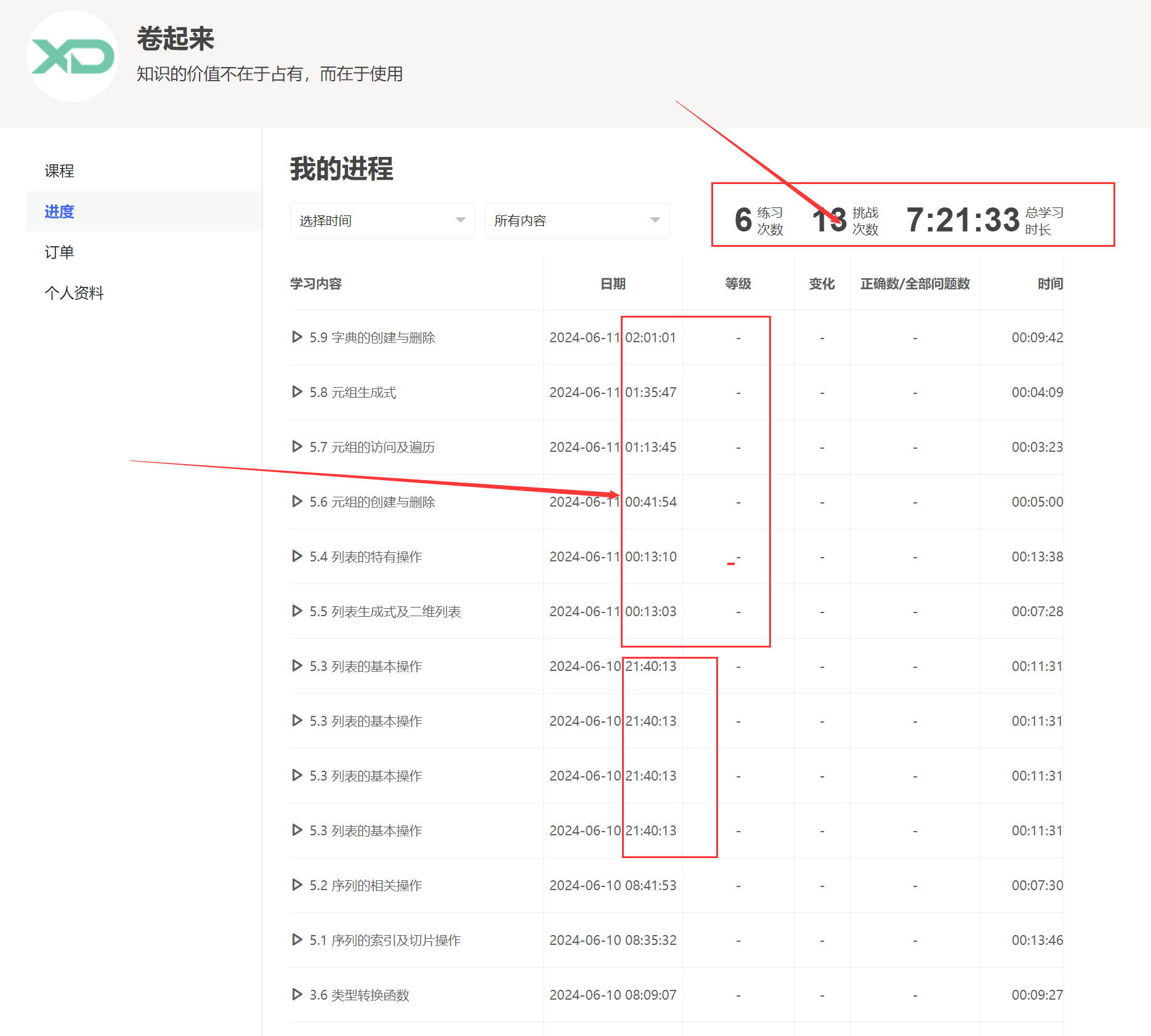Screen dimensions: 1151x1036
Task: Click play triangle beside 5.7 元组的访问及遍历
Action: 297,447
